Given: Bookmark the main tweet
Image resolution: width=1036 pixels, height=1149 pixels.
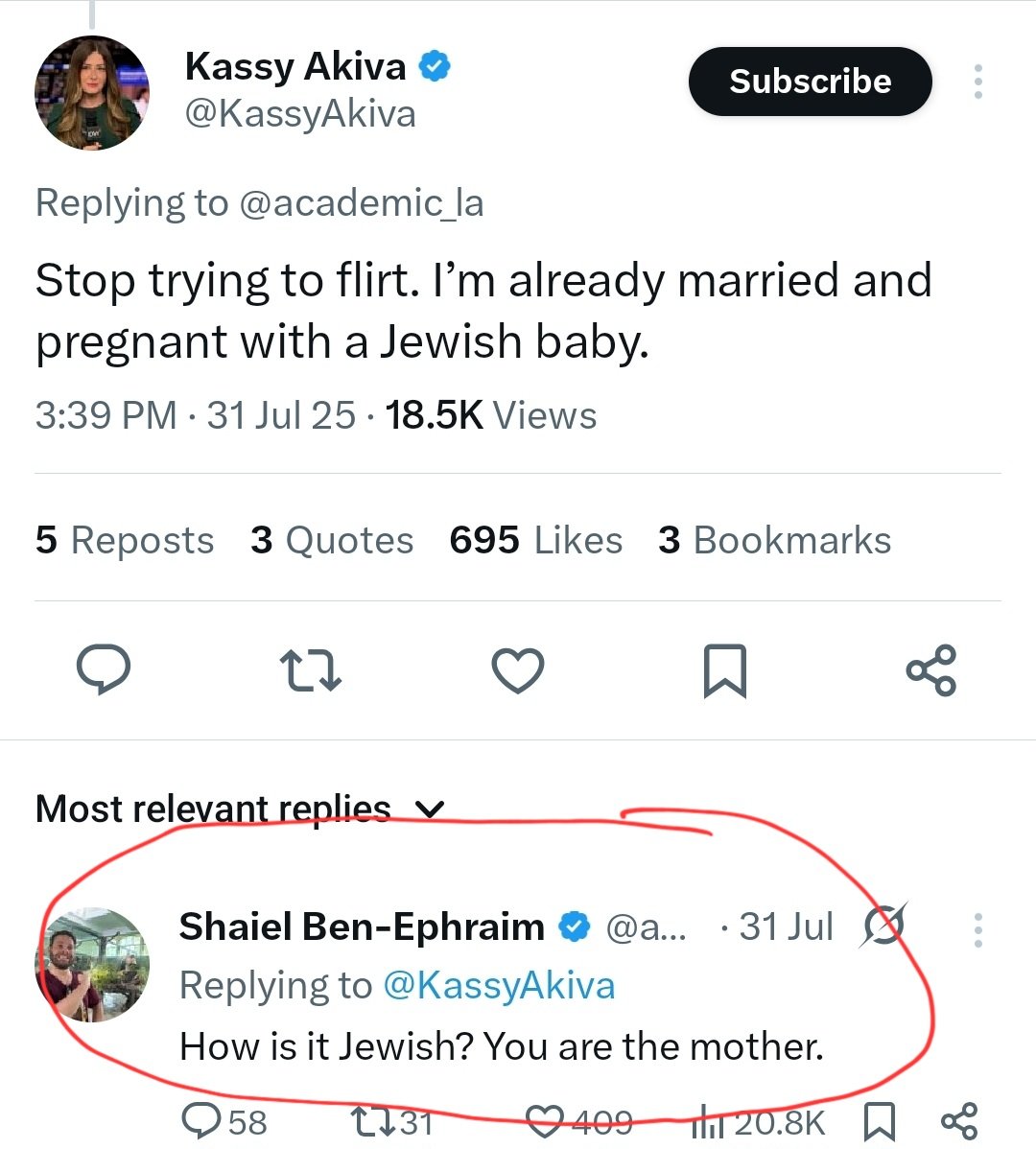Looking at the screenshot, I should point(724,670).
